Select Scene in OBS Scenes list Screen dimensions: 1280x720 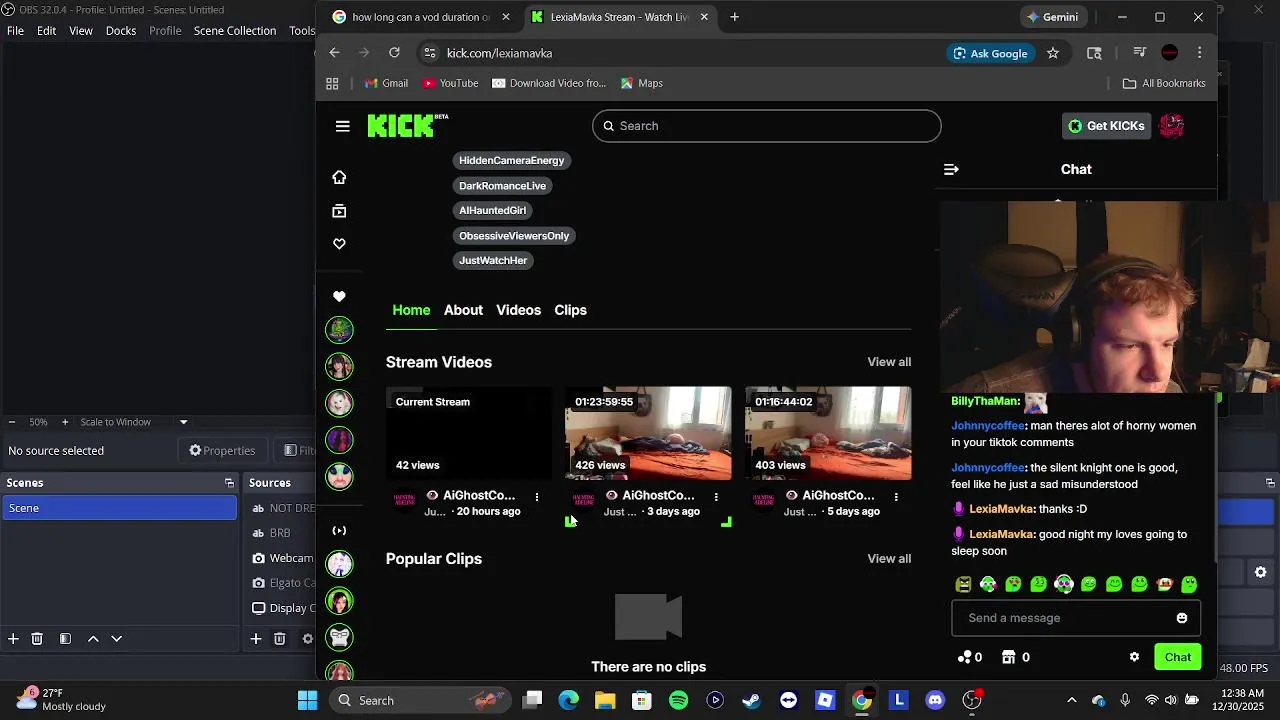119,508
